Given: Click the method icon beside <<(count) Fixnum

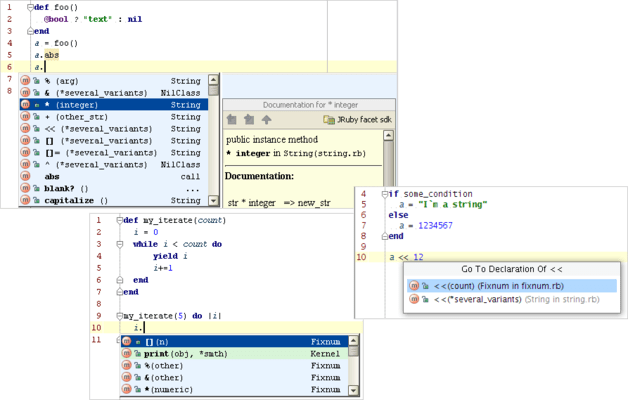Looking at the screenshot, I should [414, 285].
